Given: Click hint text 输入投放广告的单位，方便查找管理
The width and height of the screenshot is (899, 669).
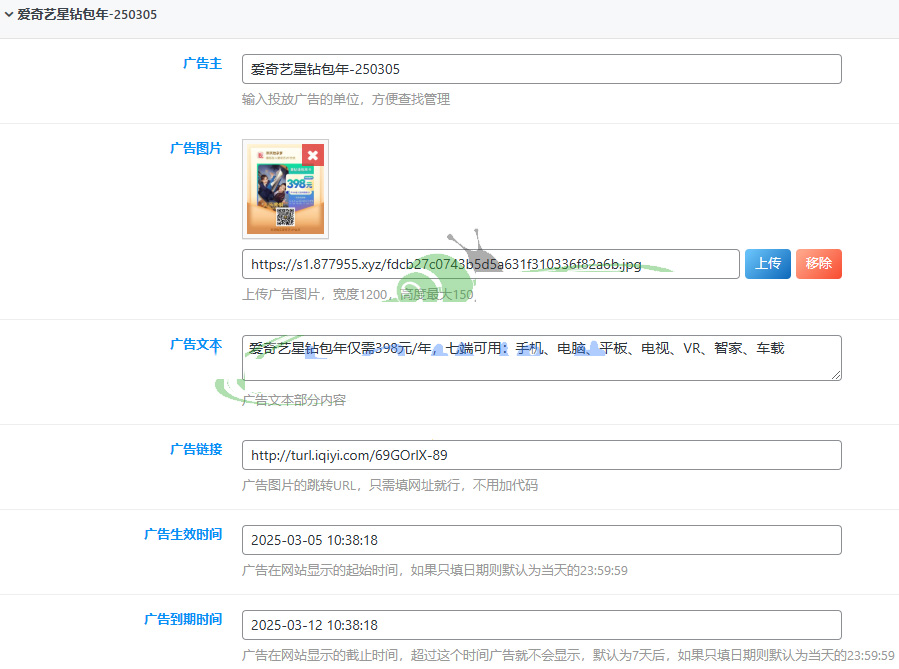Looking at the screenshot, I should 346,99.
